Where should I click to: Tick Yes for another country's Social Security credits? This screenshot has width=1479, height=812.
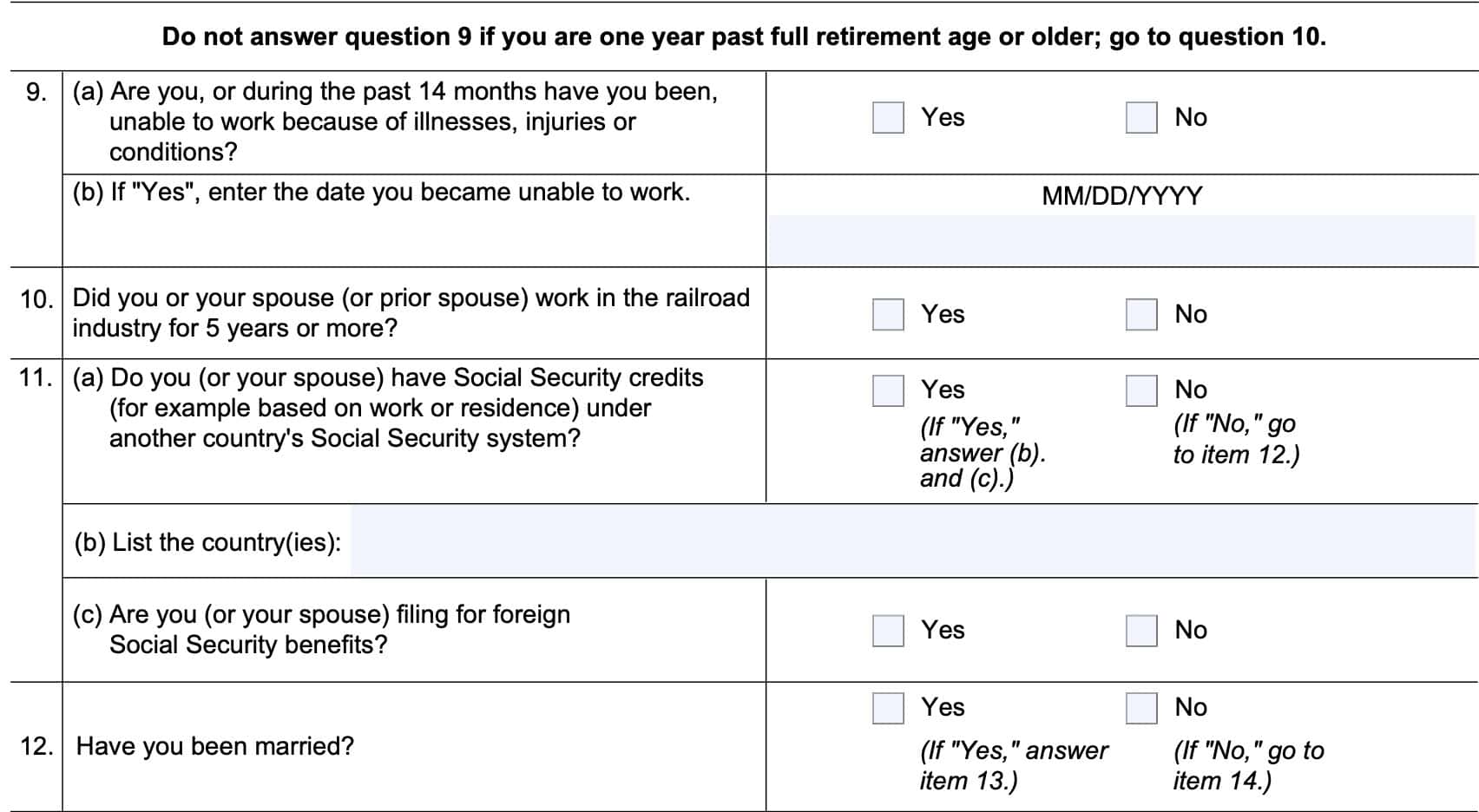coord(888,390)
